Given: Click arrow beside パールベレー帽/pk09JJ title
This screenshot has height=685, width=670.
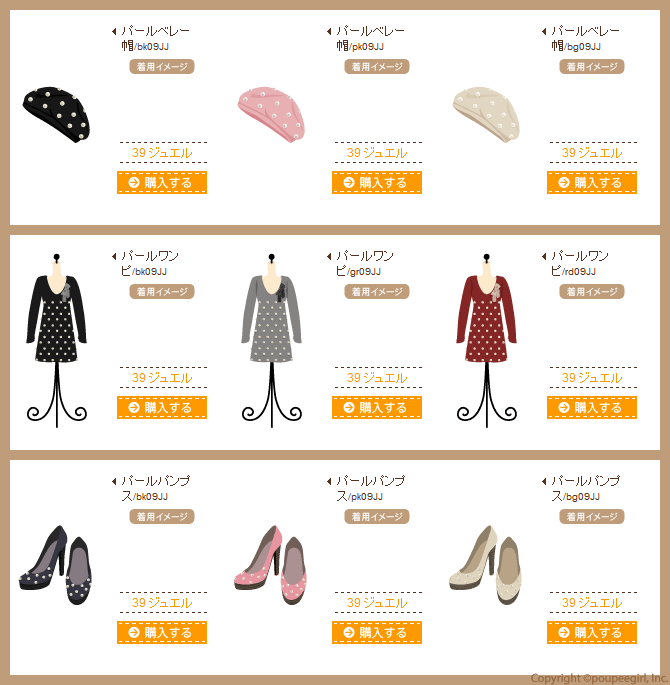Looking at the screenshot, I should point(329,31).
